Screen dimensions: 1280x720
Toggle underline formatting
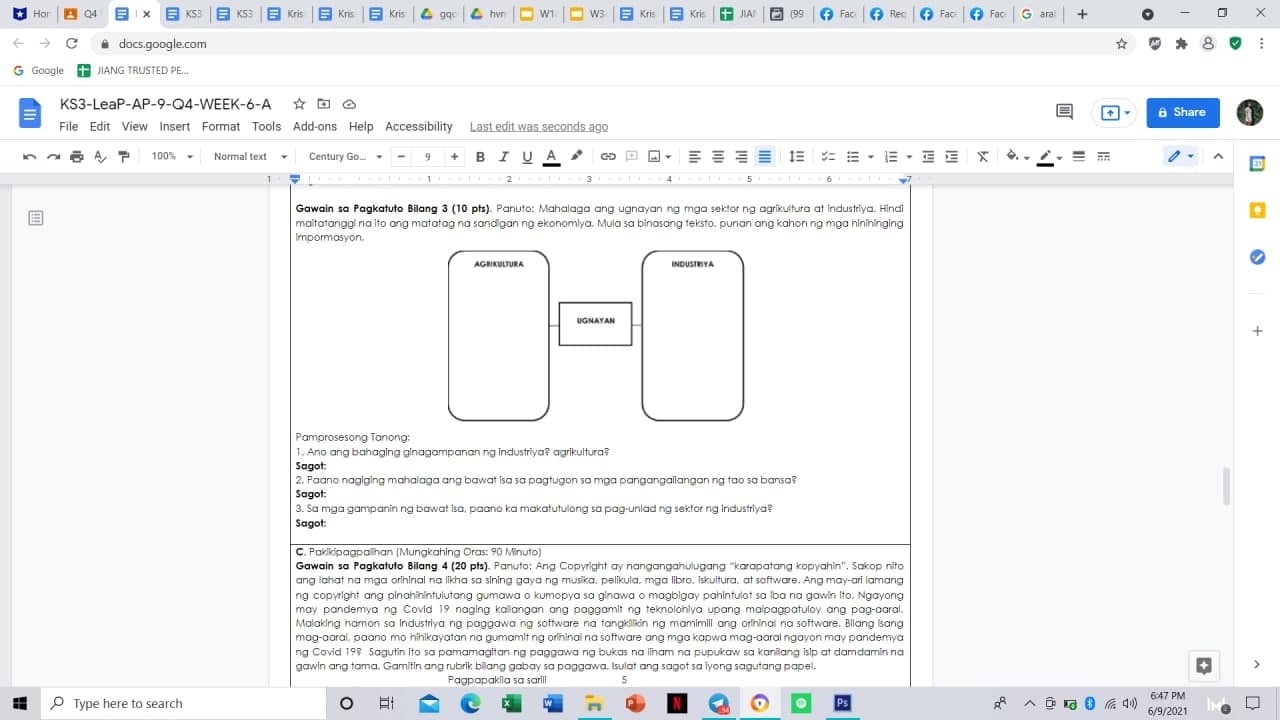527,156
